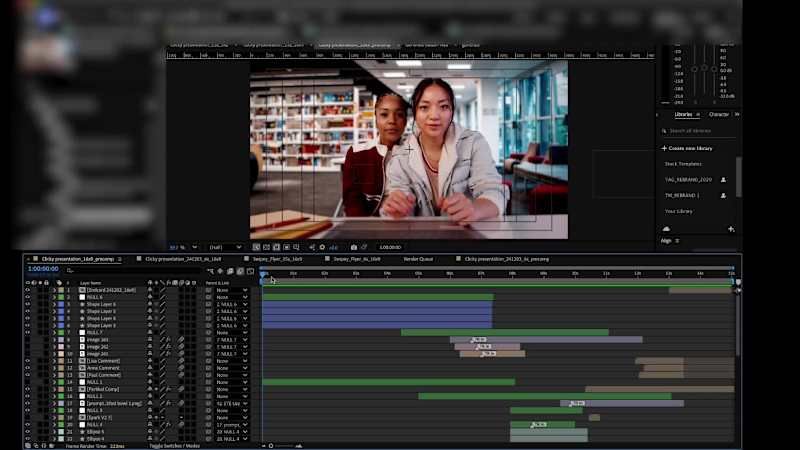This screenshot has height=450, width=800.
Task: Open the parent dropdown for the Endcard layer
Action: [232, 290]
